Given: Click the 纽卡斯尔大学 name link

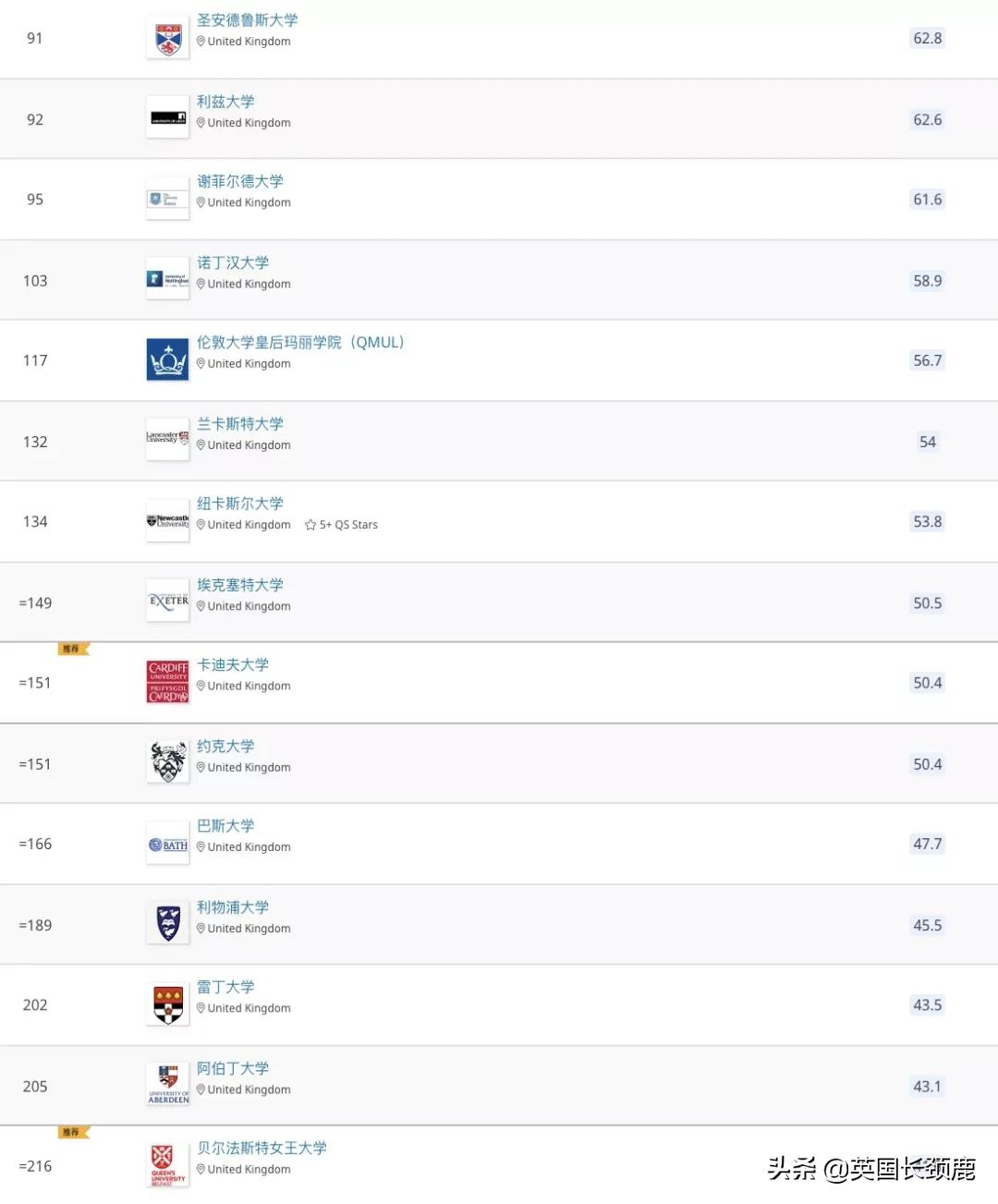Looking at the screenshot, I should tap(239, 503).
